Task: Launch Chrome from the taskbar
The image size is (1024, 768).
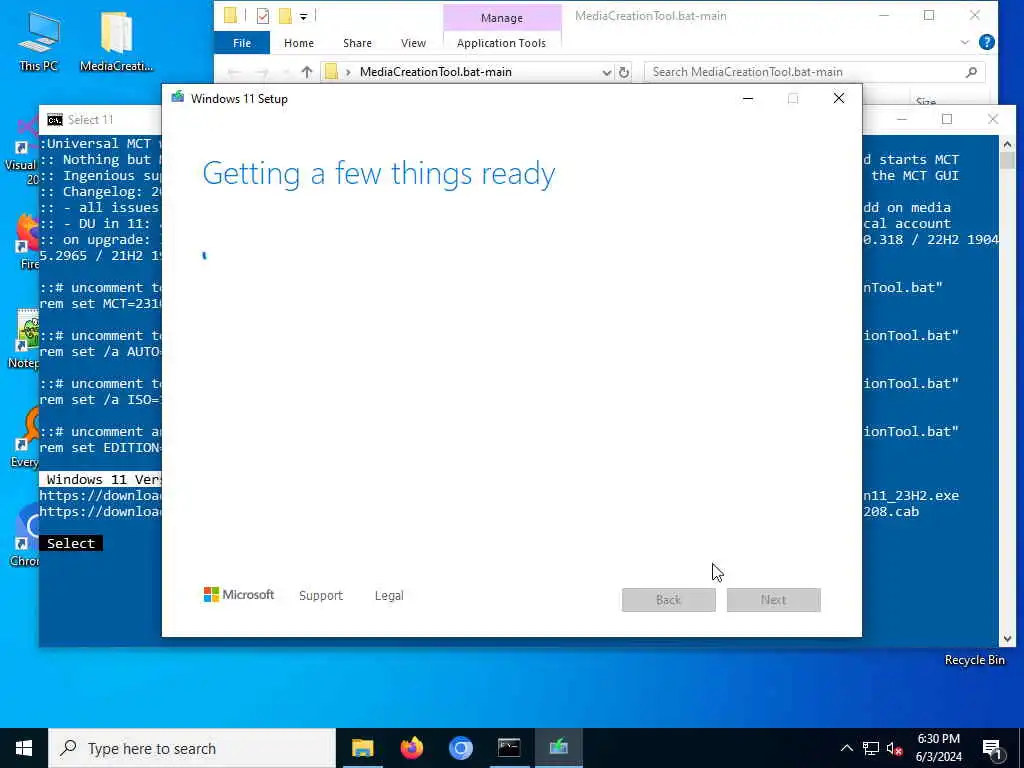Action: (460, 748)
